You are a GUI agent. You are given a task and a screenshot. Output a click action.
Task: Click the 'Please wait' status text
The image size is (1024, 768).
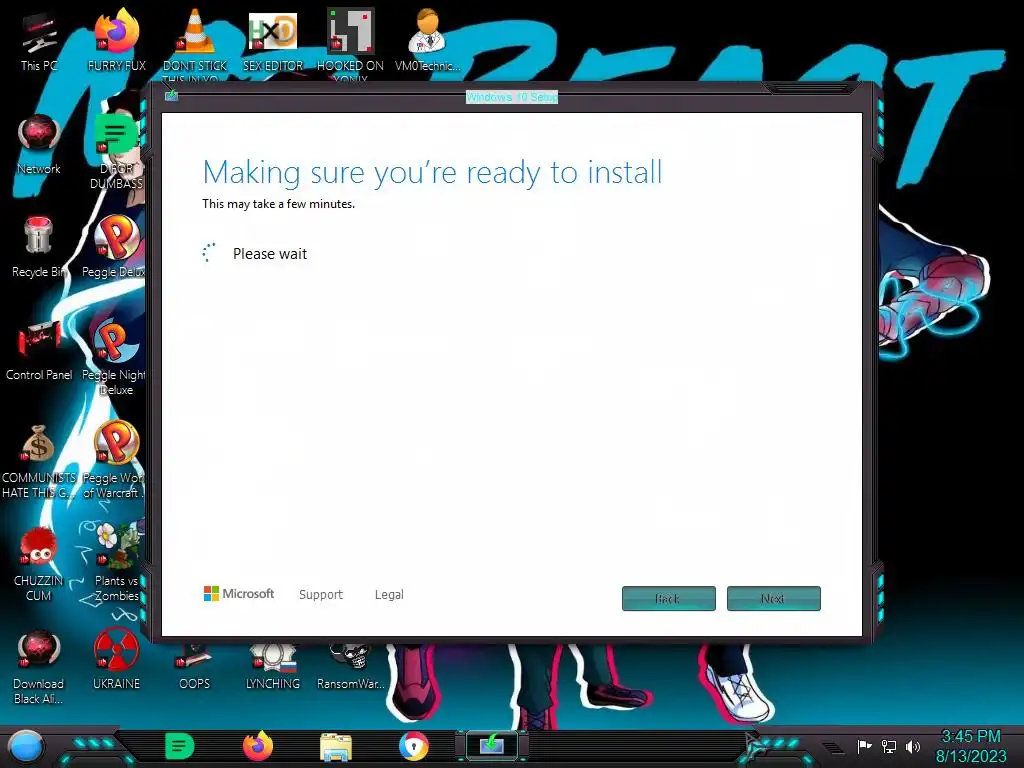tap(270, 253)
